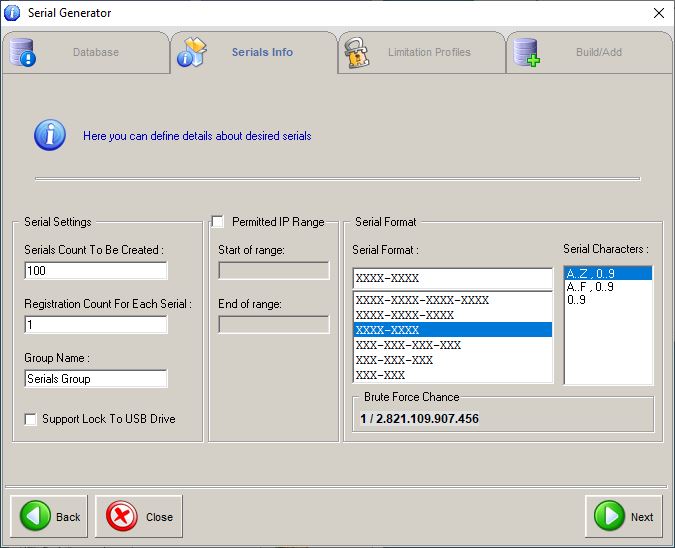The image size is (675, 548).
Task: Choose A..Z , 0..9 serial characters
Action: pos(608,273)
